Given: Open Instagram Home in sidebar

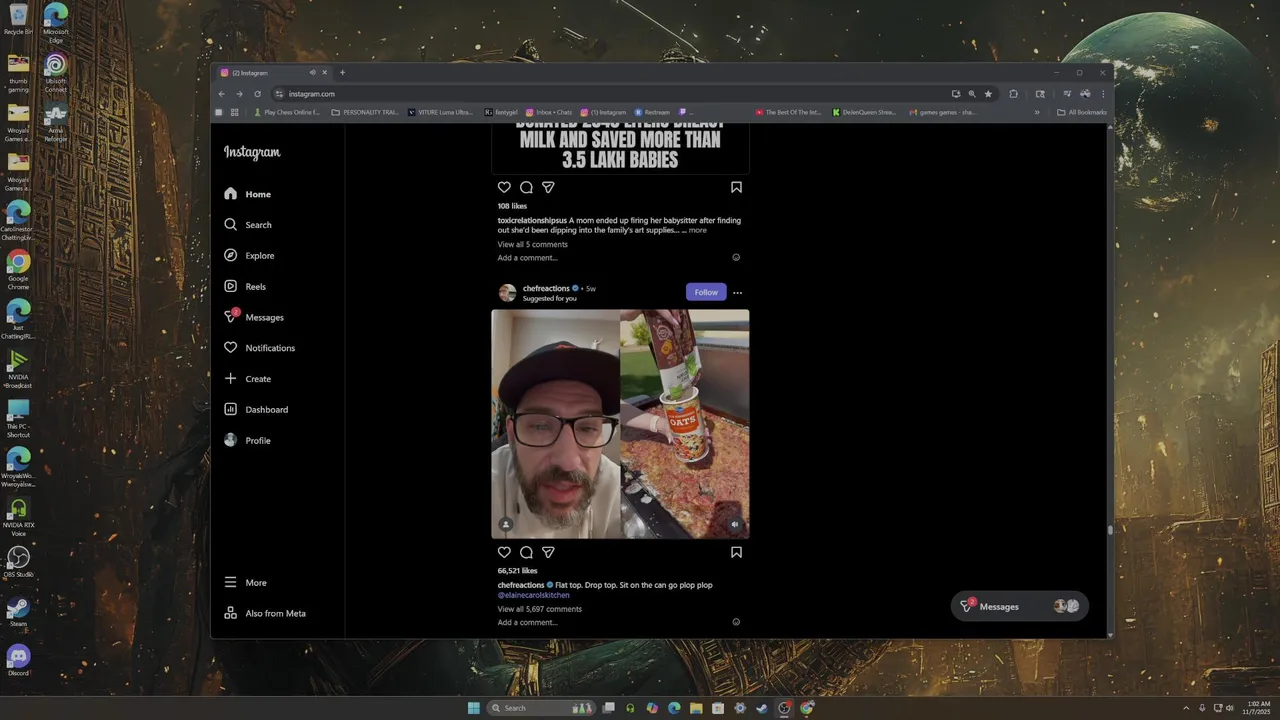Looking at the screenshot, I should click(x=247, y=194).
